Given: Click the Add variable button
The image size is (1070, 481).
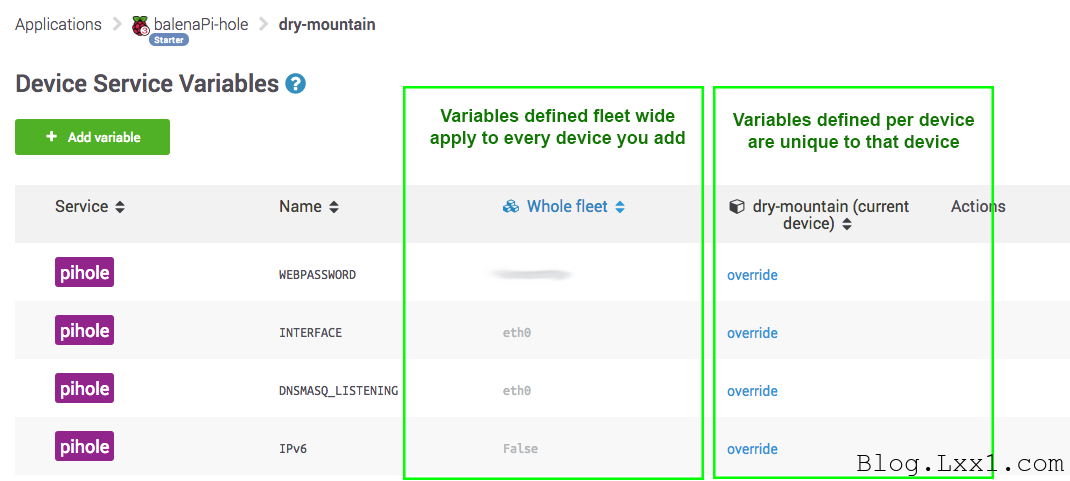Looking at the screenshot, I should (x=92, y=137).
